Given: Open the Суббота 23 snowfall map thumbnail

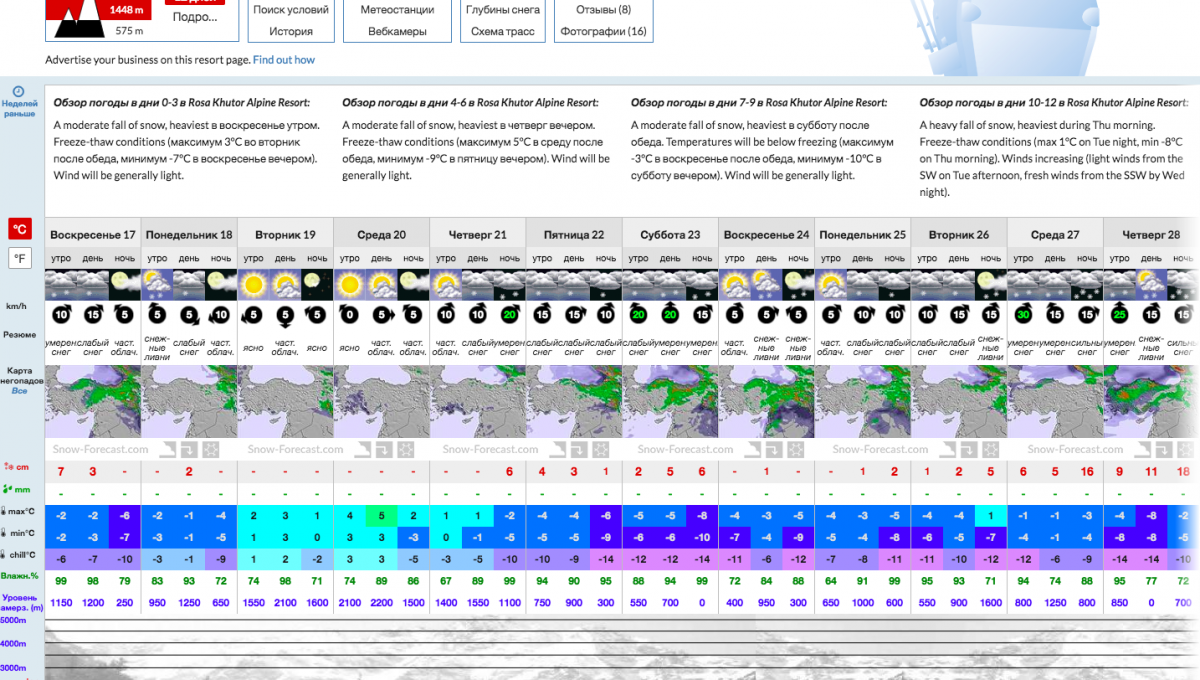Looking at the screenshot, I should 670,402.
